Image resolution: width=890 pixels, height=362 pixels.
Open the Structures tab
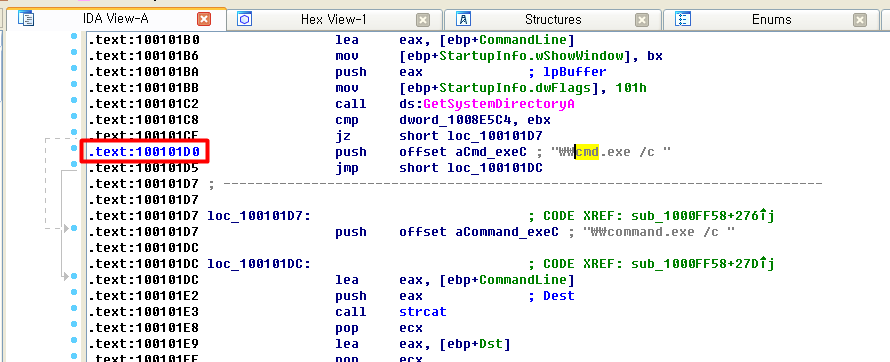tap(553, 19)
